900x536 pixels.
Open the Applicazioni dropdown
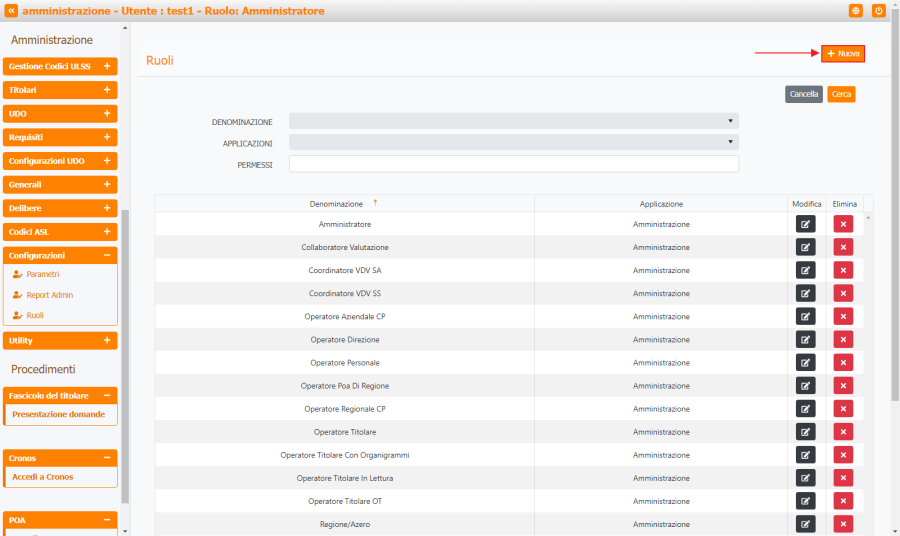tap(513, 143)
